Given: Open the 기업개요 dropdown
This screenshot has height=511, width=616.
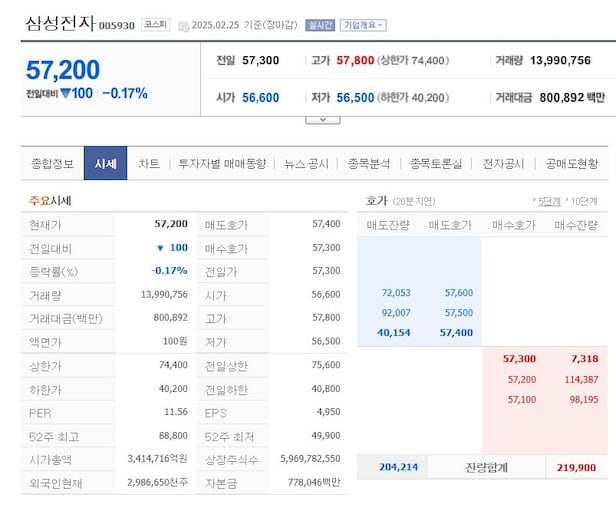Looking at the screenshot, I should click(x=363, y=25).
